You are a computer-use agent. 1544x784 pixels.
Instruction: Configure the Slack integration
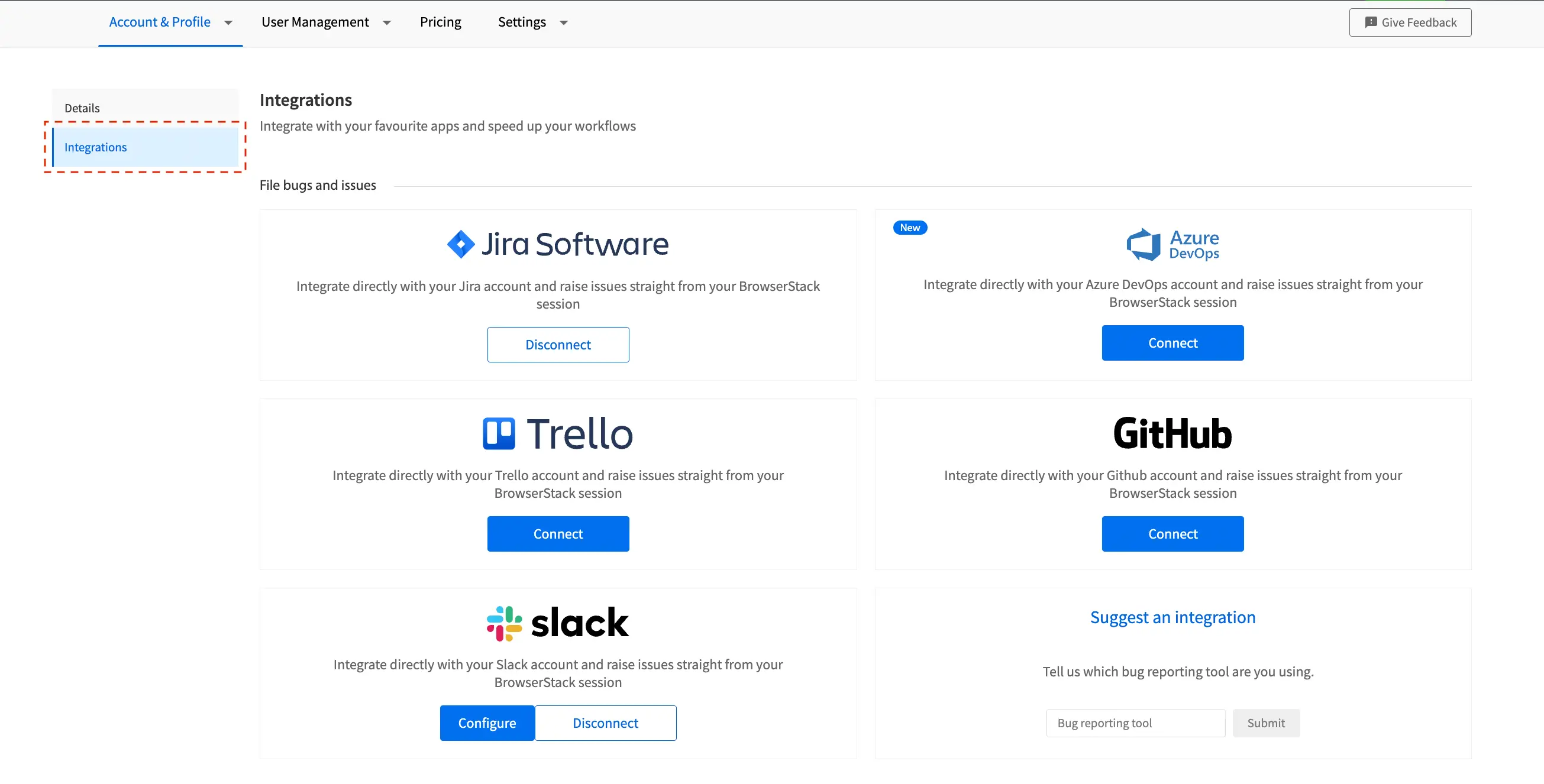pos(487,723)
